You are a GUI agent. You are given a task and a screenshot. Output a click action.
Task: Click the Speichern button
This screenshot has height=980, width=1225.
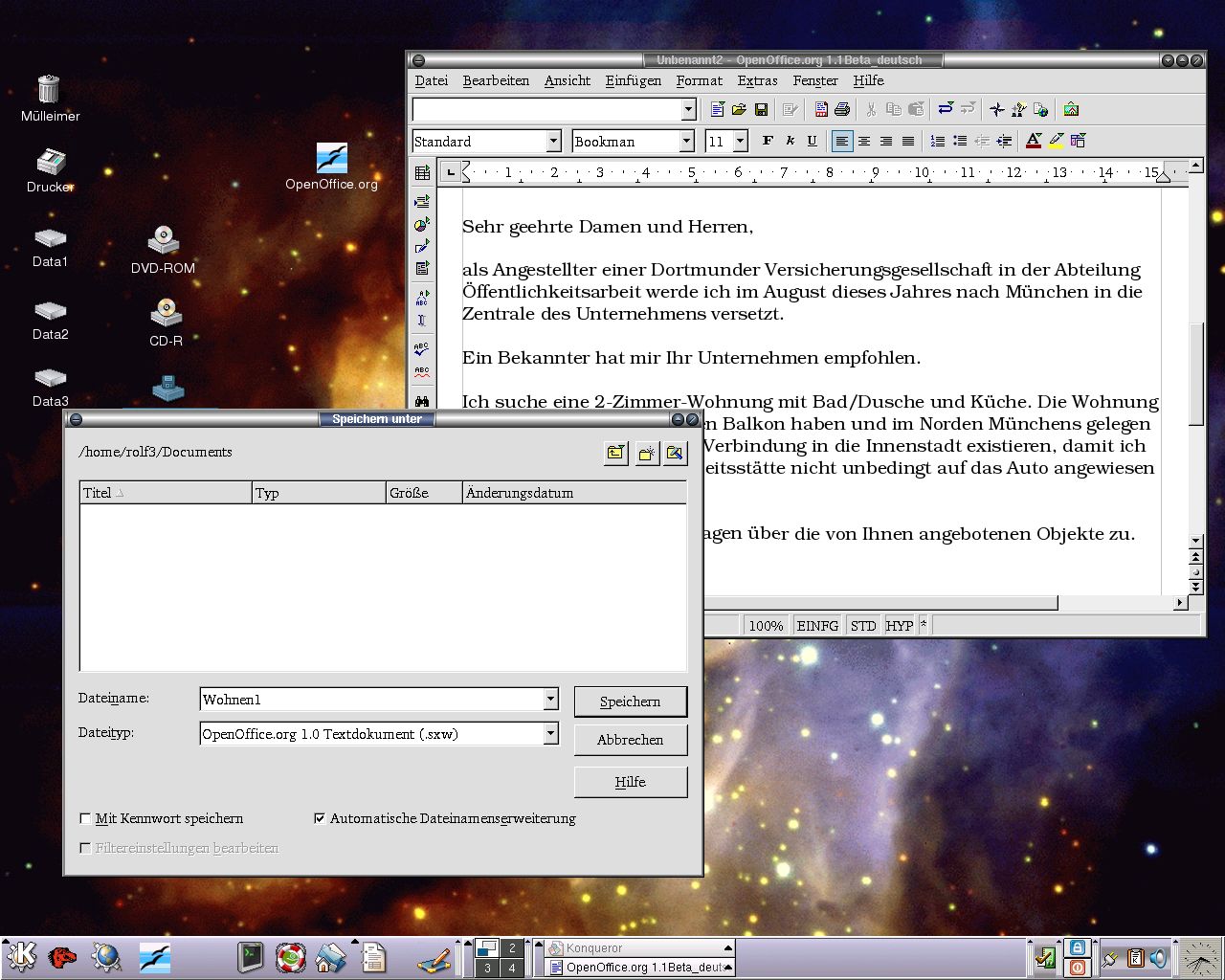(x=630, y=702)
